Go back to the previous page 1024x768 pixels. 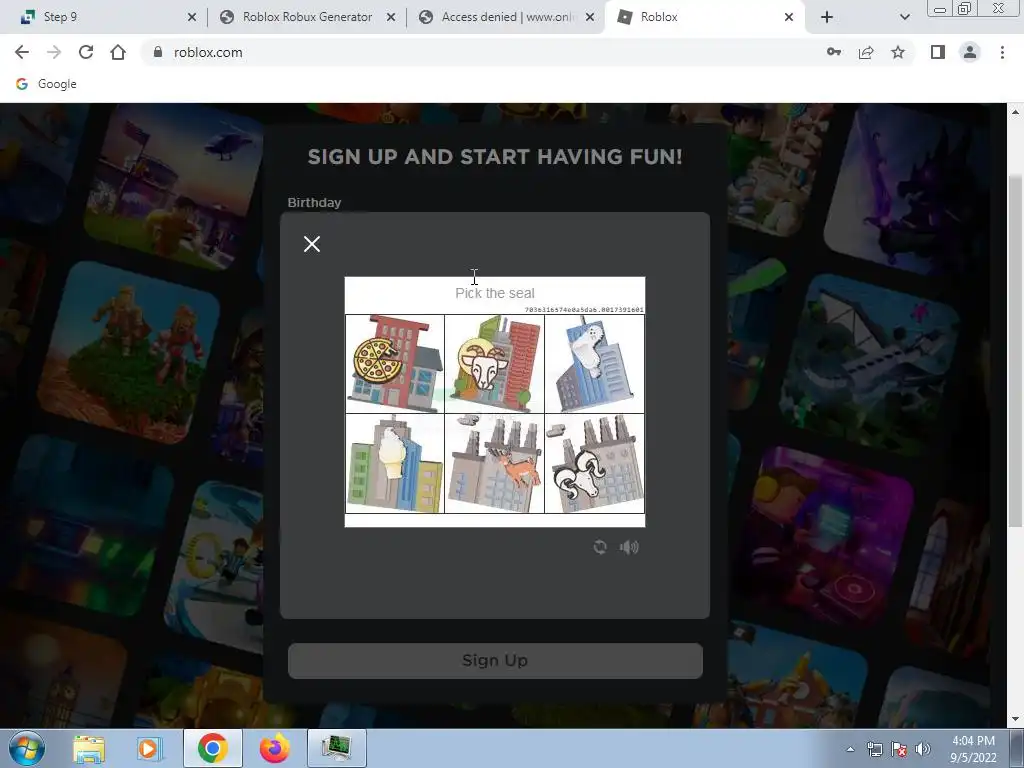22,52
